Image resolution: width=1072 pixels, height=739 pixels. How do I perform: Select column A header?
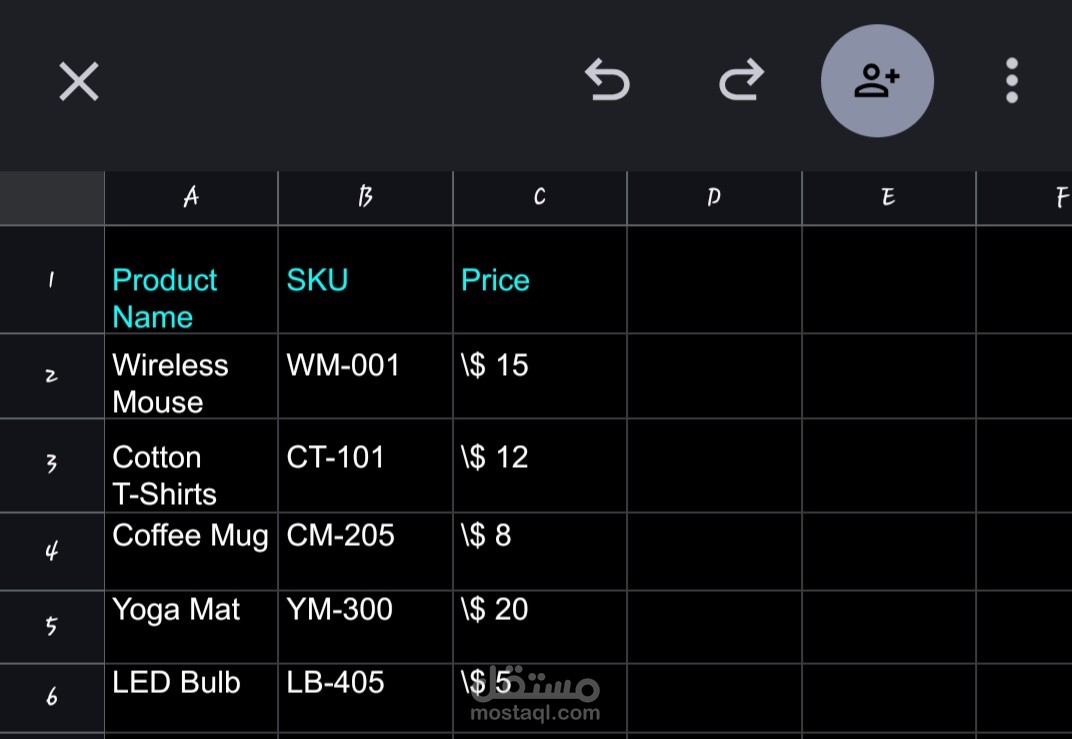coord(191,198)
